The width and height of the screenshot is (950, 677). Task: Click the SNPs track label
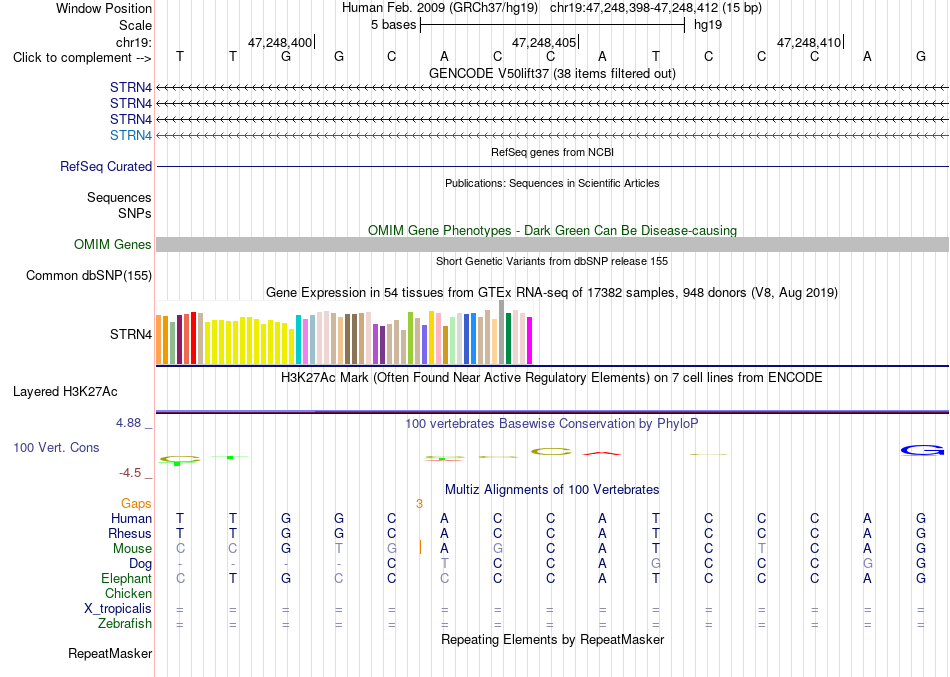135,213
